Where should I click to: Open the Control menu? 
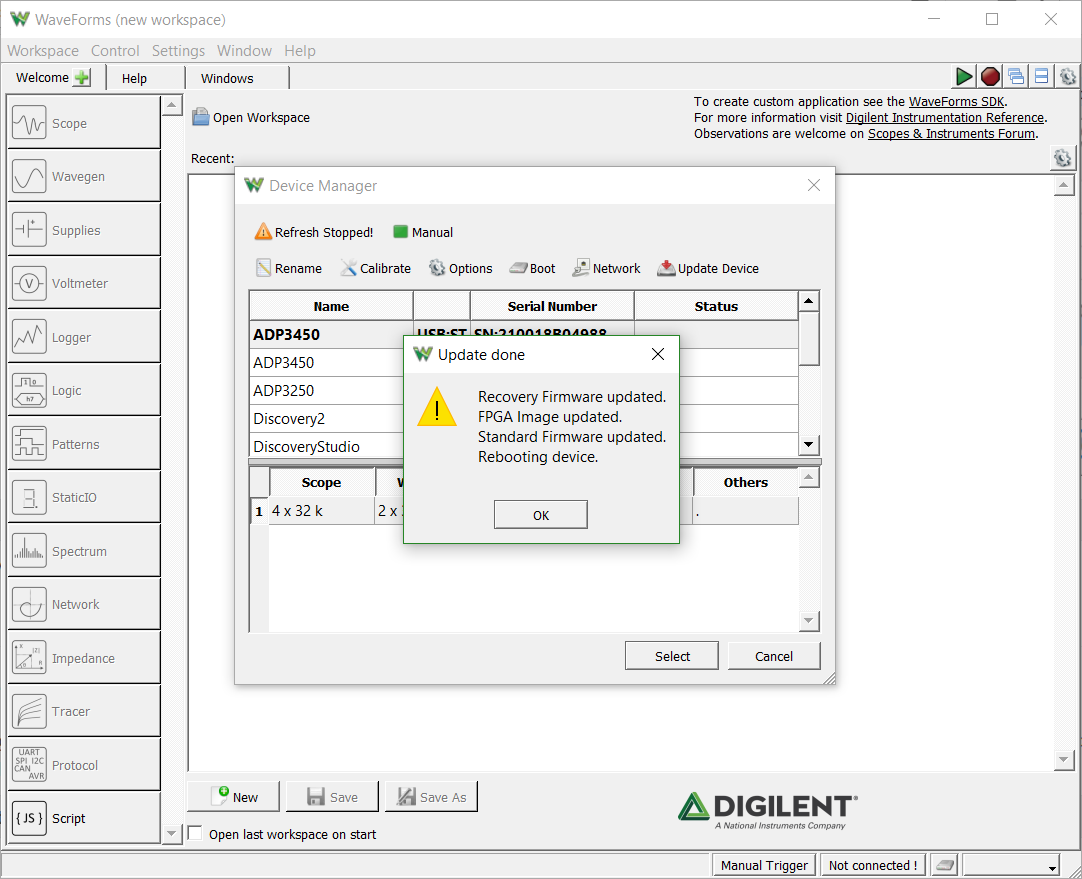point(115,50)
